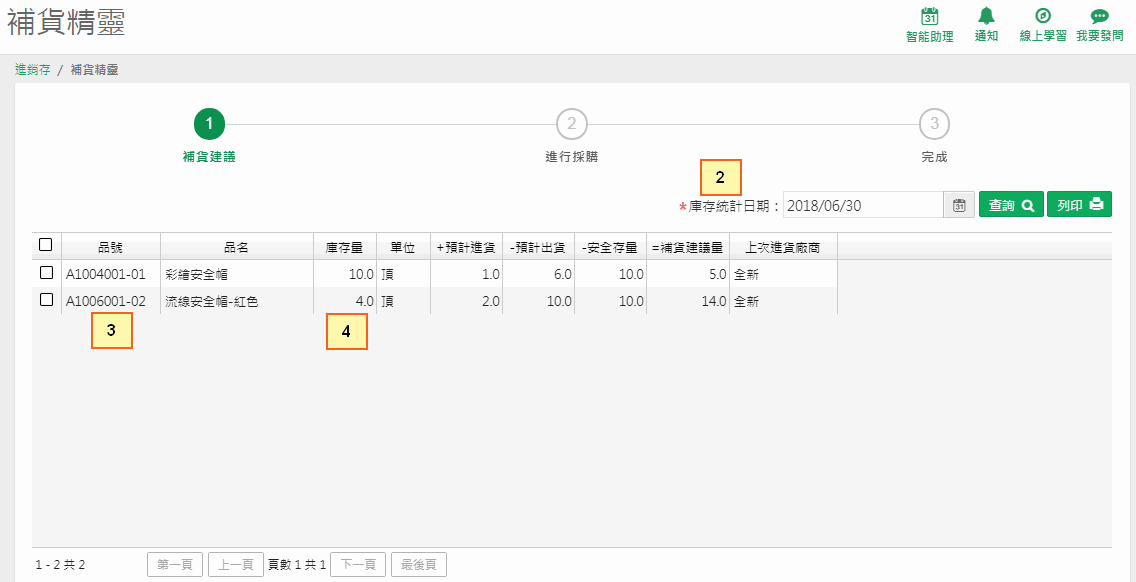1136x582 pixels.
Task: Click the 上次進貨廠商 column header
Action: click(x=783, y=246)
